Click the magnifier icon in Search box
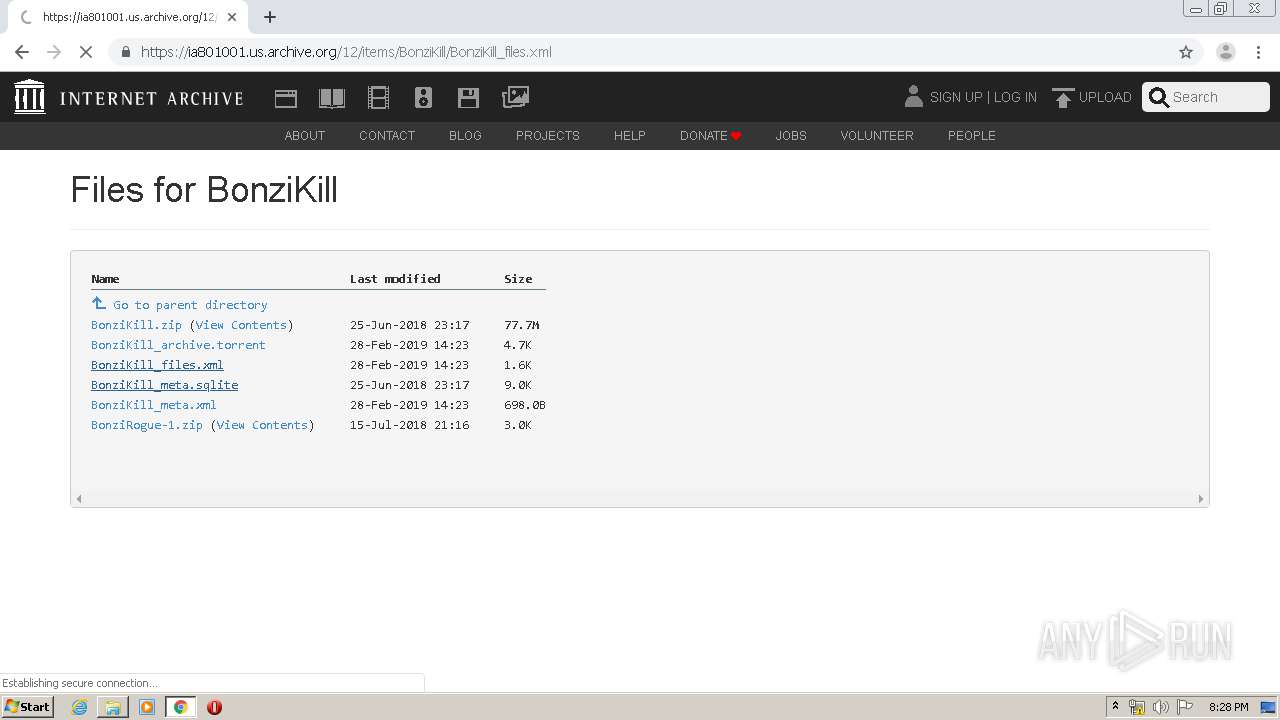 point(1159,97)
